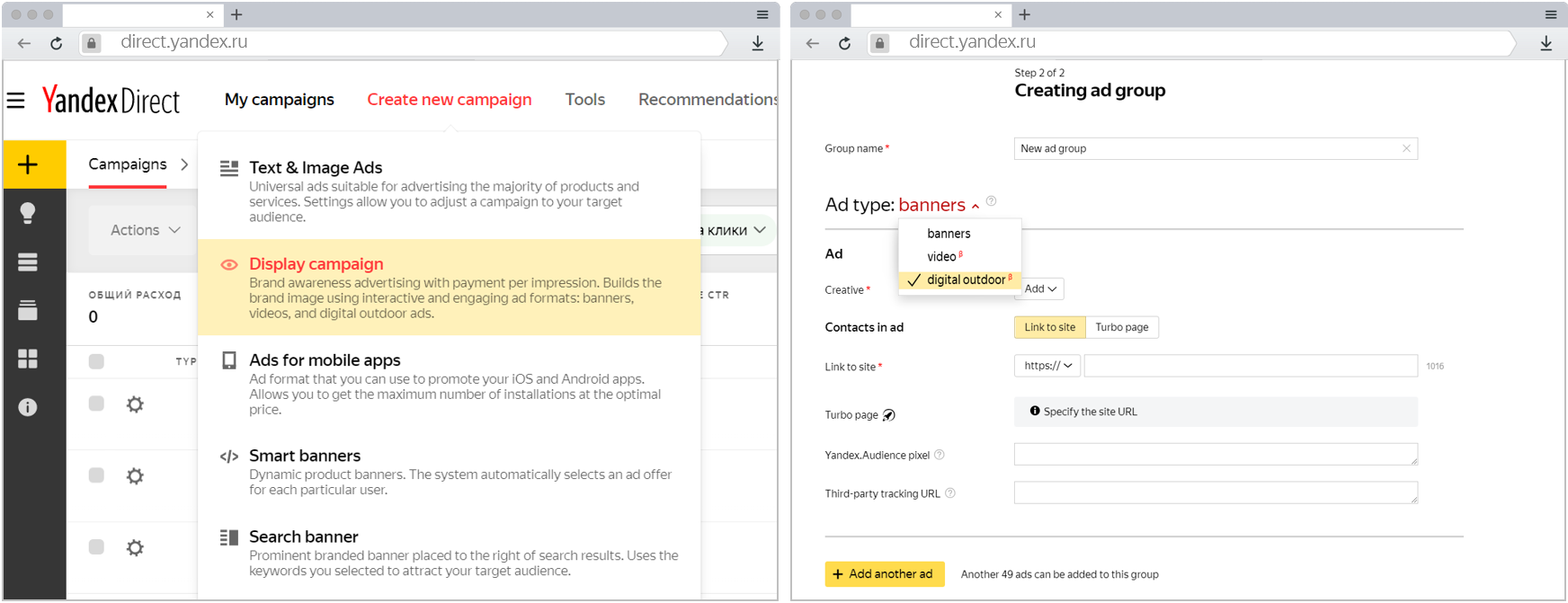This screenshot has height=603, width=1568.
Task: Open the right browser's hamburger menu
Action: pyautogui.click(x=1551, y=14)
